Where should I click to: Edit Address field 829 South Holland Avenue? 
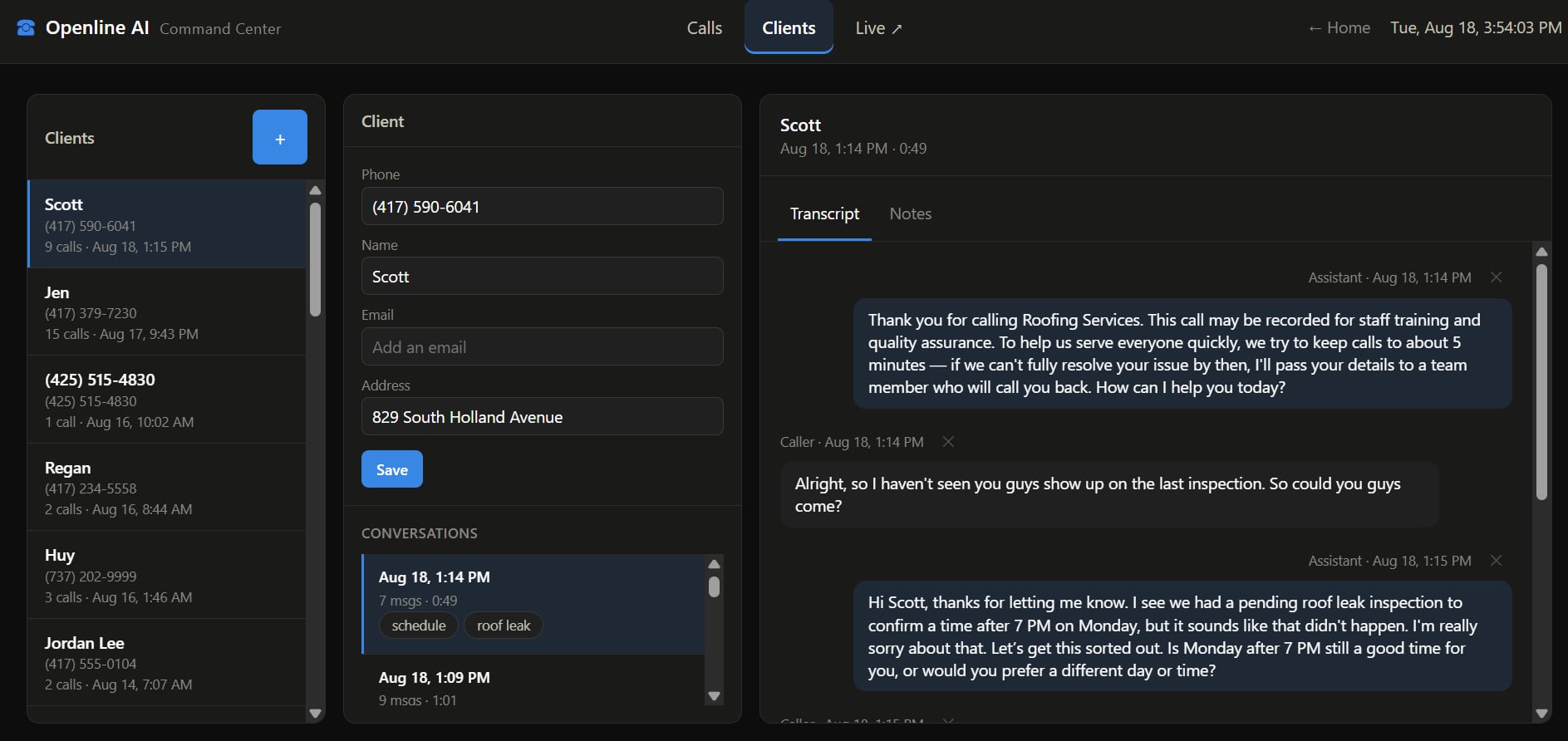pyautogui.click(x=542, y=416)
